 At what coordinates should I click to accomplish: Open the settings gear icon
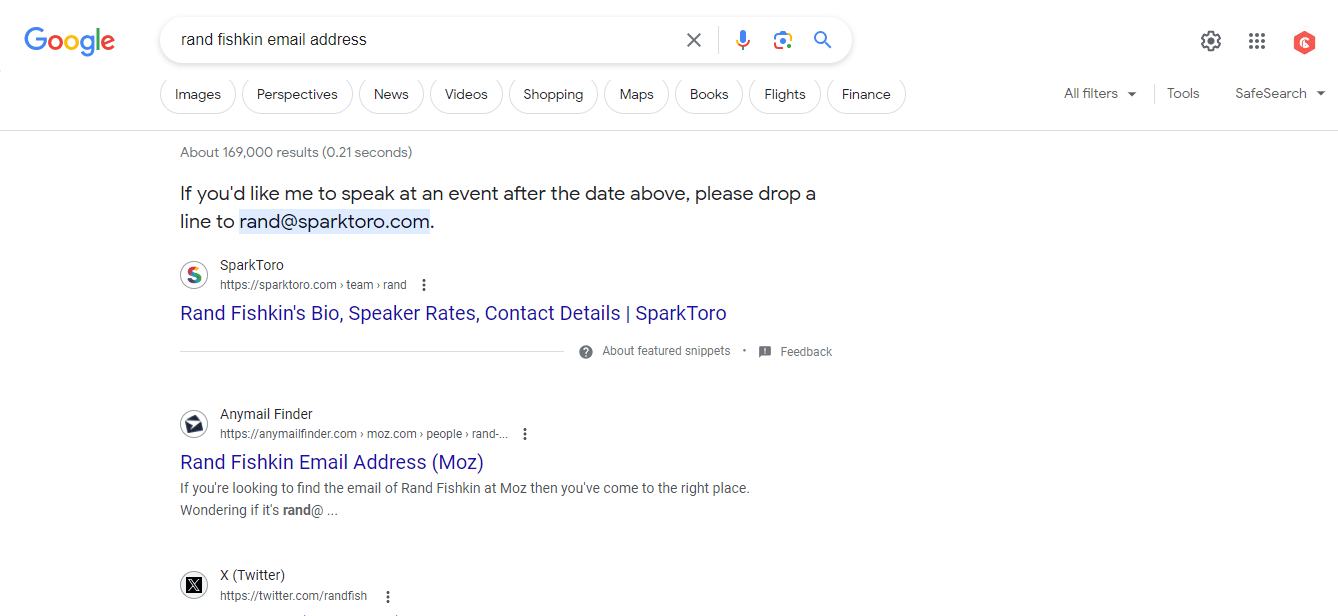pyautogui.click(x=1211, y=41)
